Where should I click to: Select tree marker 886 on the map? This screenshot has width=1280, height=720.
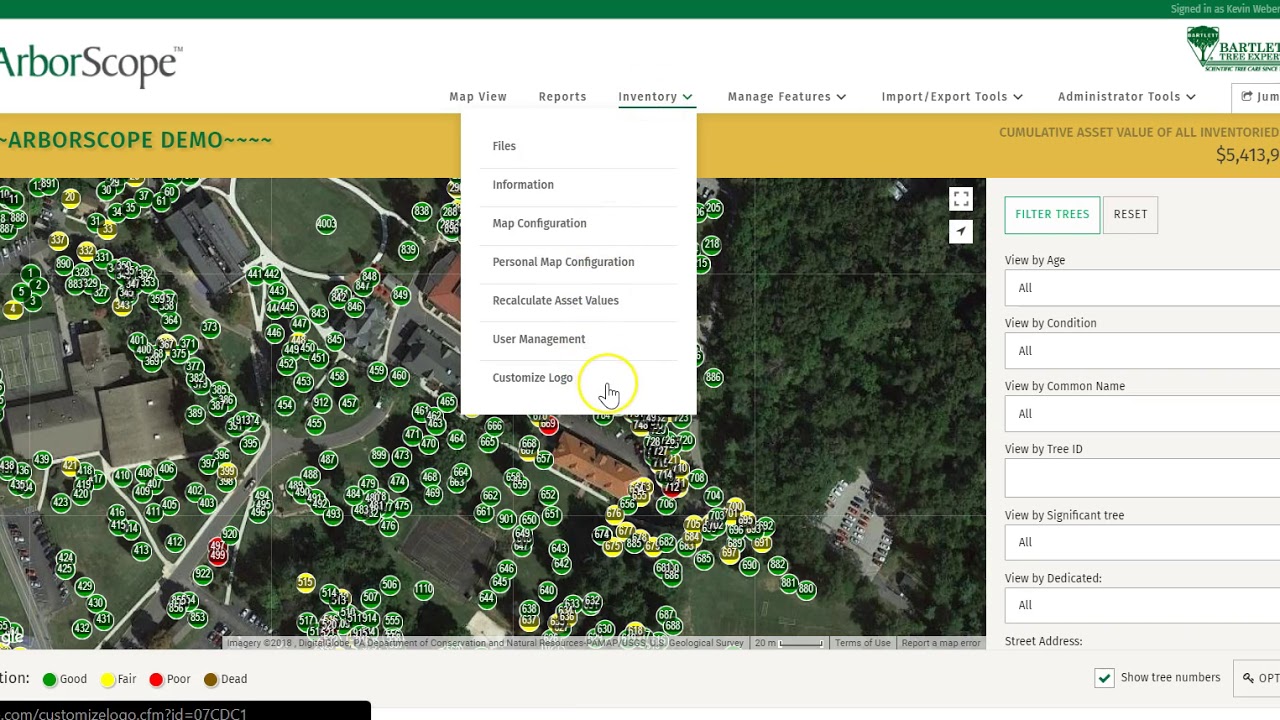click(x=713, y=377)
